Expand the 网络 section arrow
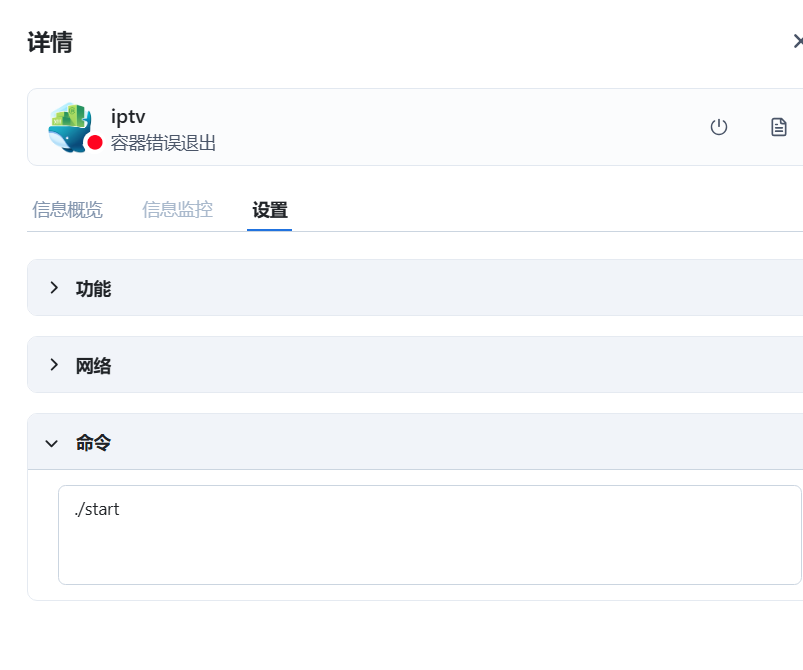Viewport: 803px width, 670px height. pyautogui.click(x=54, y=365)
